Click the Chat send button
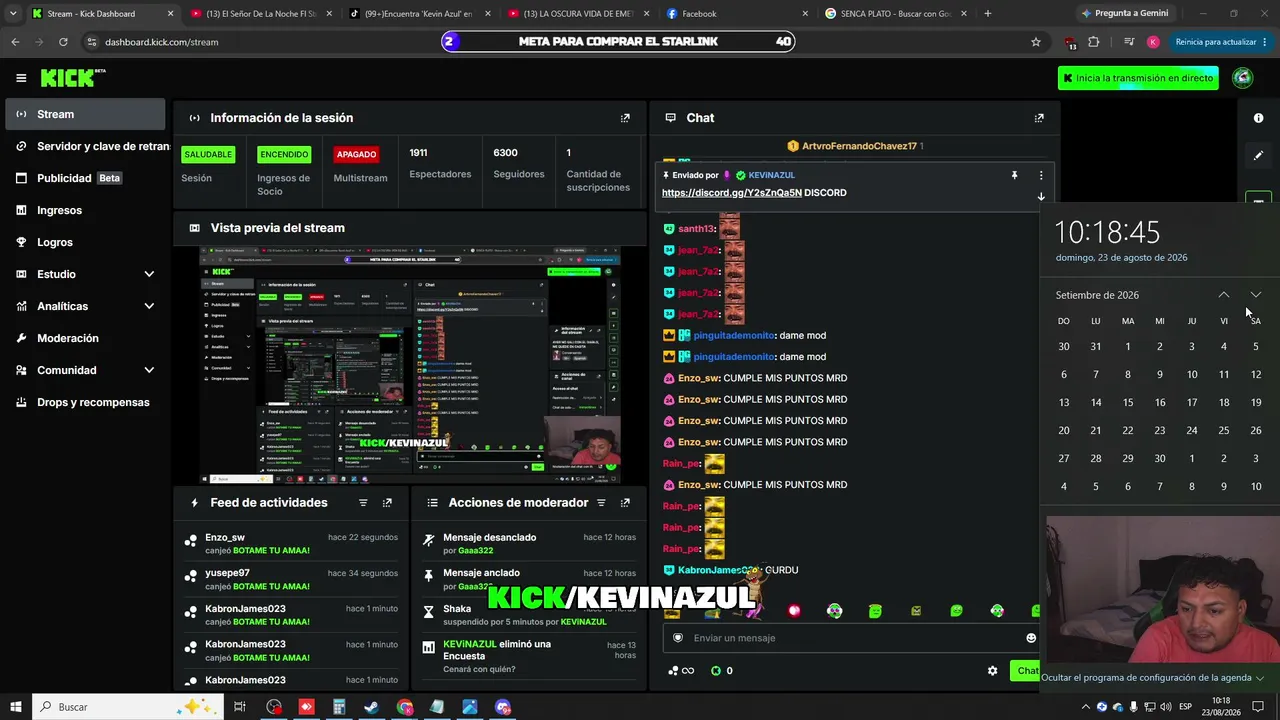The image size is (1280, 720). [x=1025, y=671]
